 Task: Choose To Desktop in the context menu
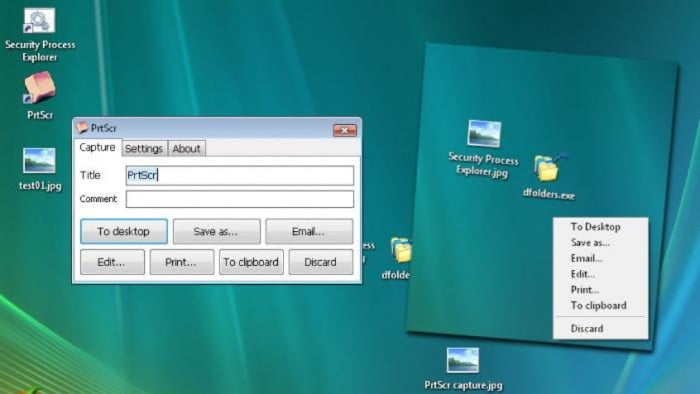point(600,227)
